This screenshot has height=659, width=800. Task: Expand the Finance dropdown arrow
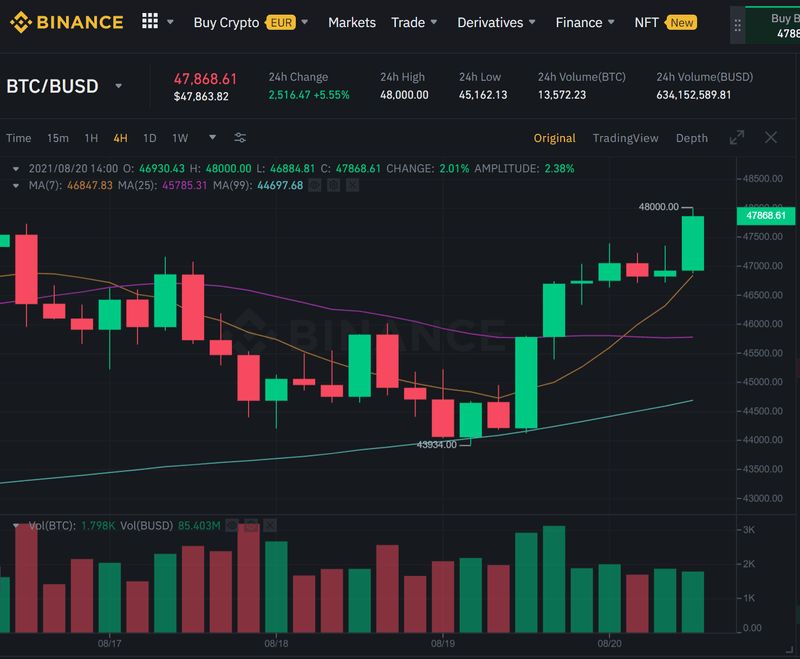611,22
